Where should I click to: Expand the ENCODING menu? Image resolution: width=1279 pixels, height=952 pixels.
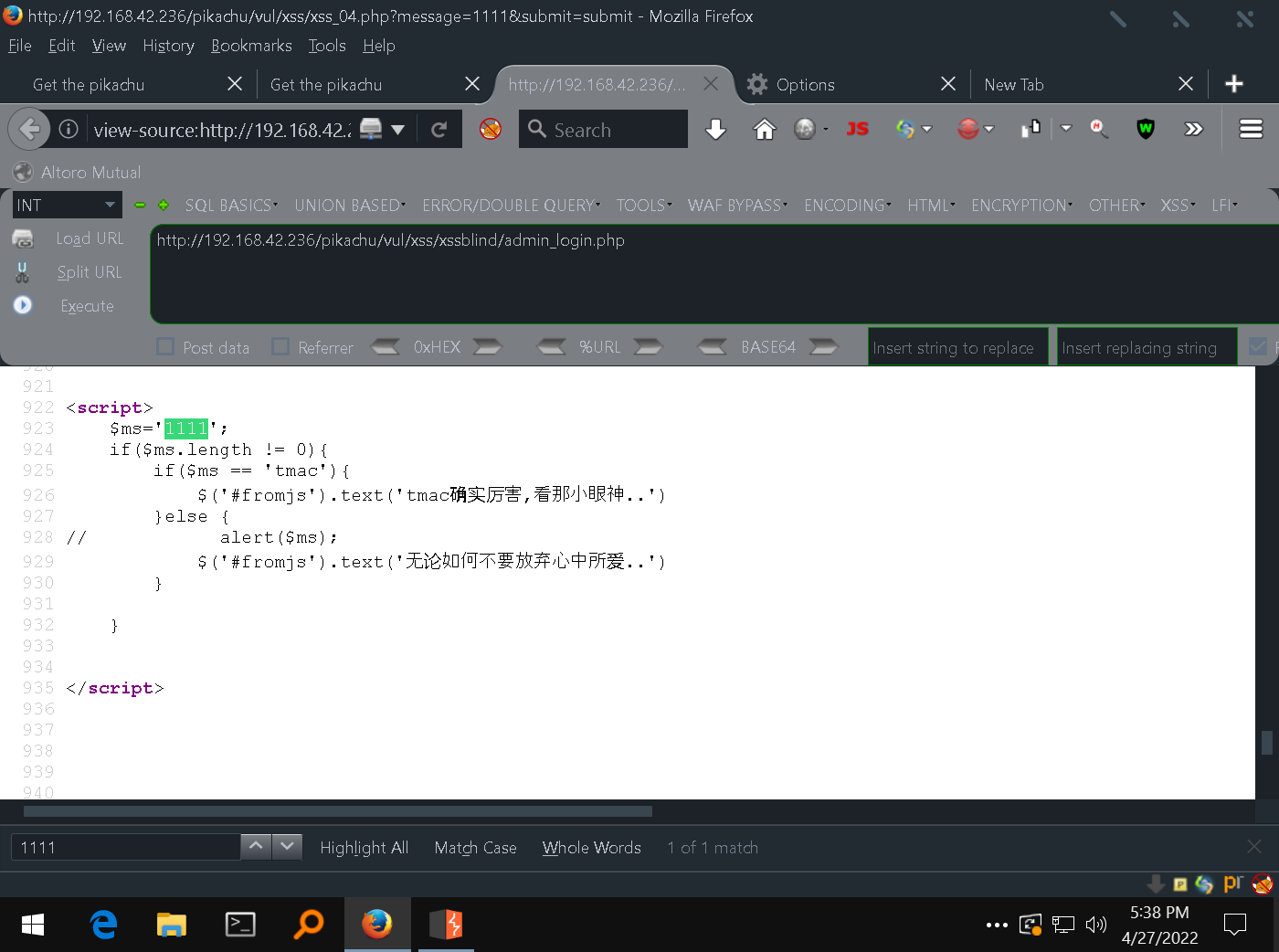click(x=848, y=206)
